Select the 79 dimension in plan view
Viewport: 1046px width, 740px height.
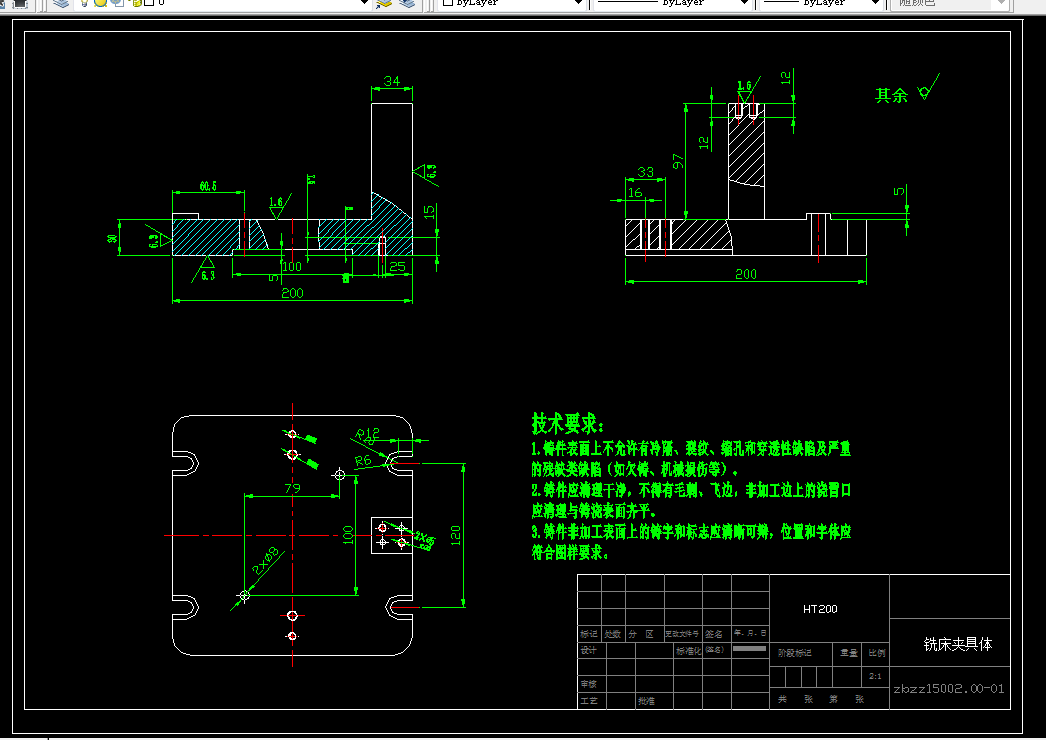292,488
